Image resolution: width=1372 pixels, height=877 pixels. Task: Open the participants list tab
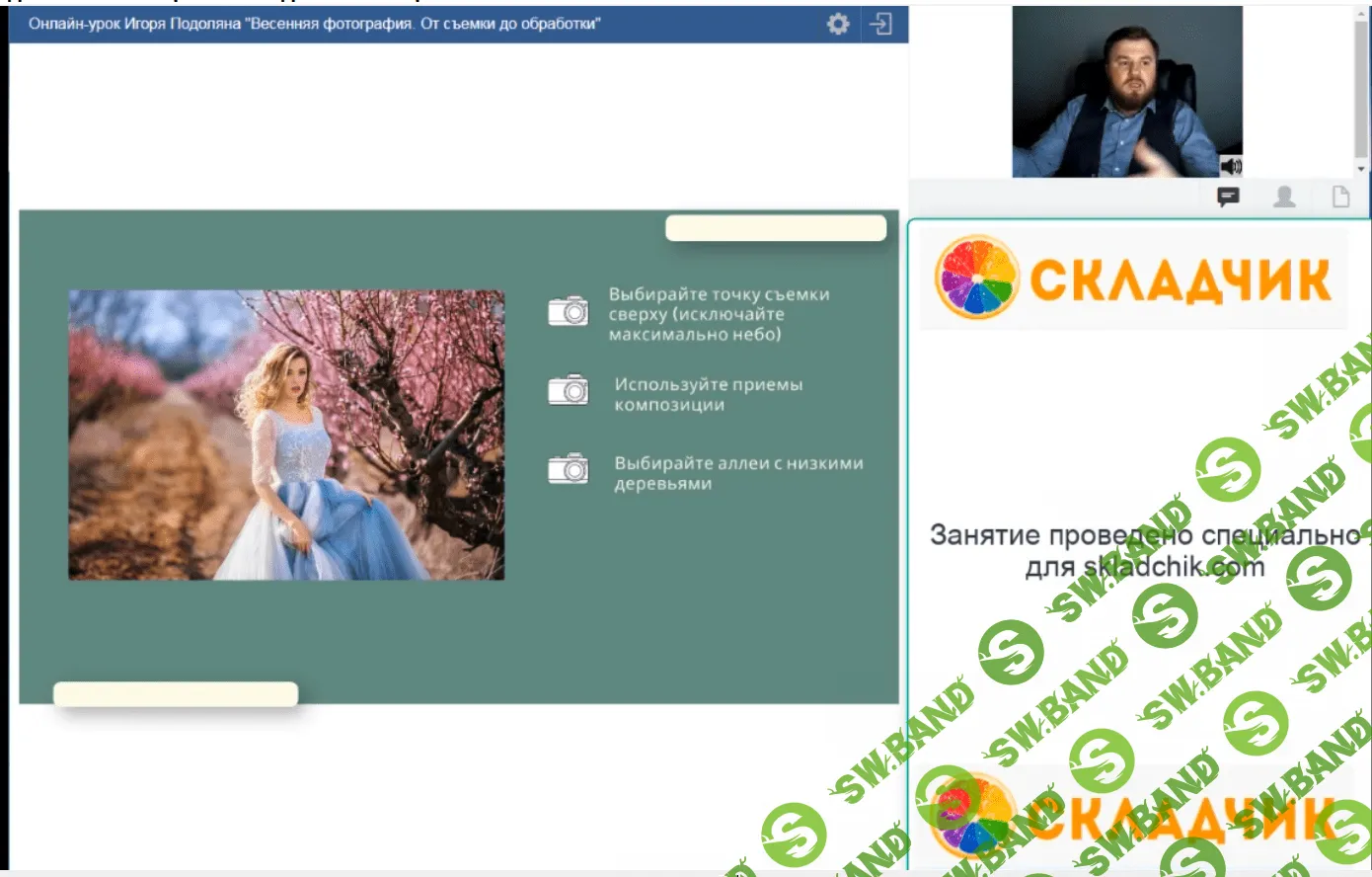[x=1284, y=198]
